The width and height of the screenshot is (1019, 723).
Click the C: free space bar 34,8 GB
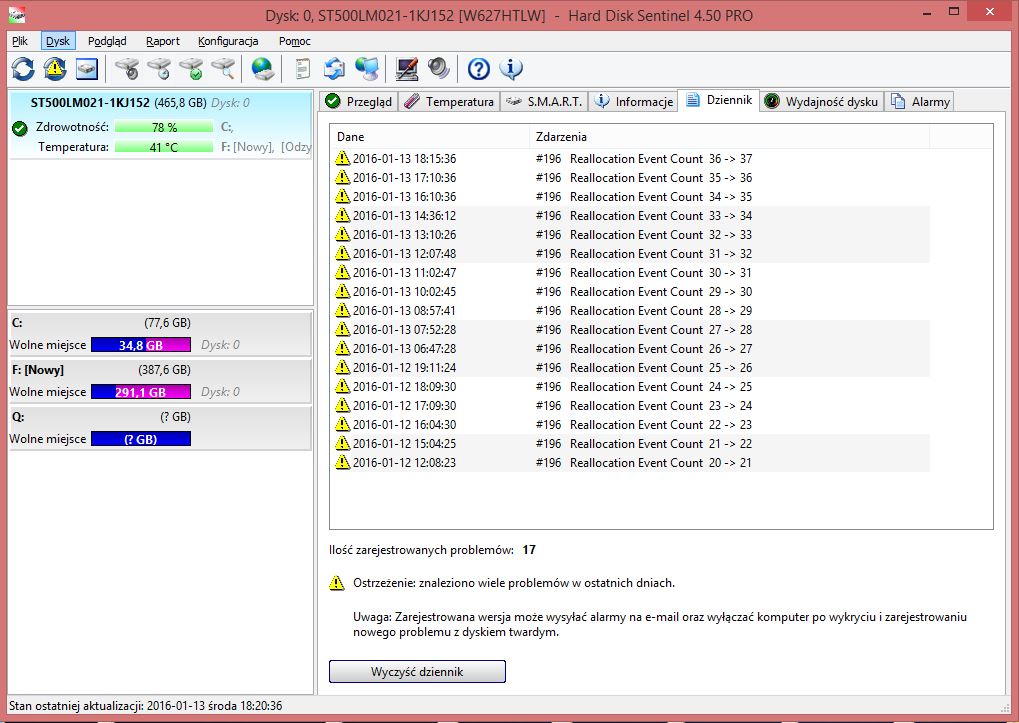click(x=141, y=345)
